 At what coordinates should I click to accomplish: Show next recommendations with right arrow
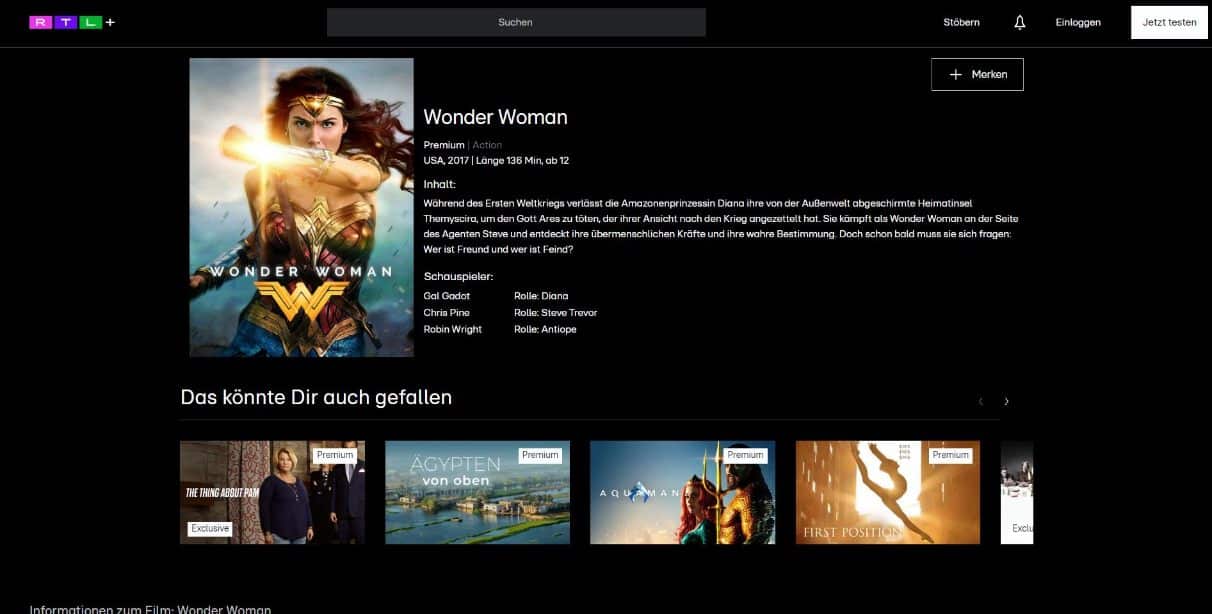click(1006, 401)
